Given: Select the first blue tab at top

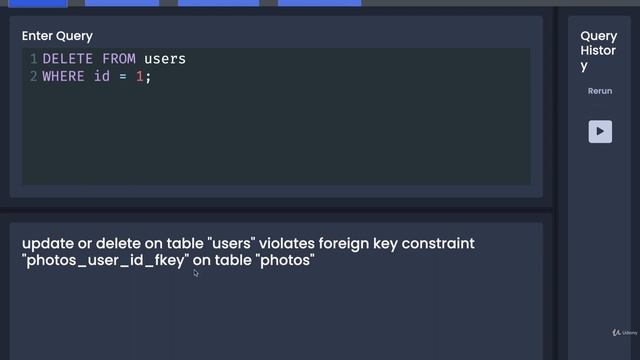Looking at the screenshot, I should (38, 3).
